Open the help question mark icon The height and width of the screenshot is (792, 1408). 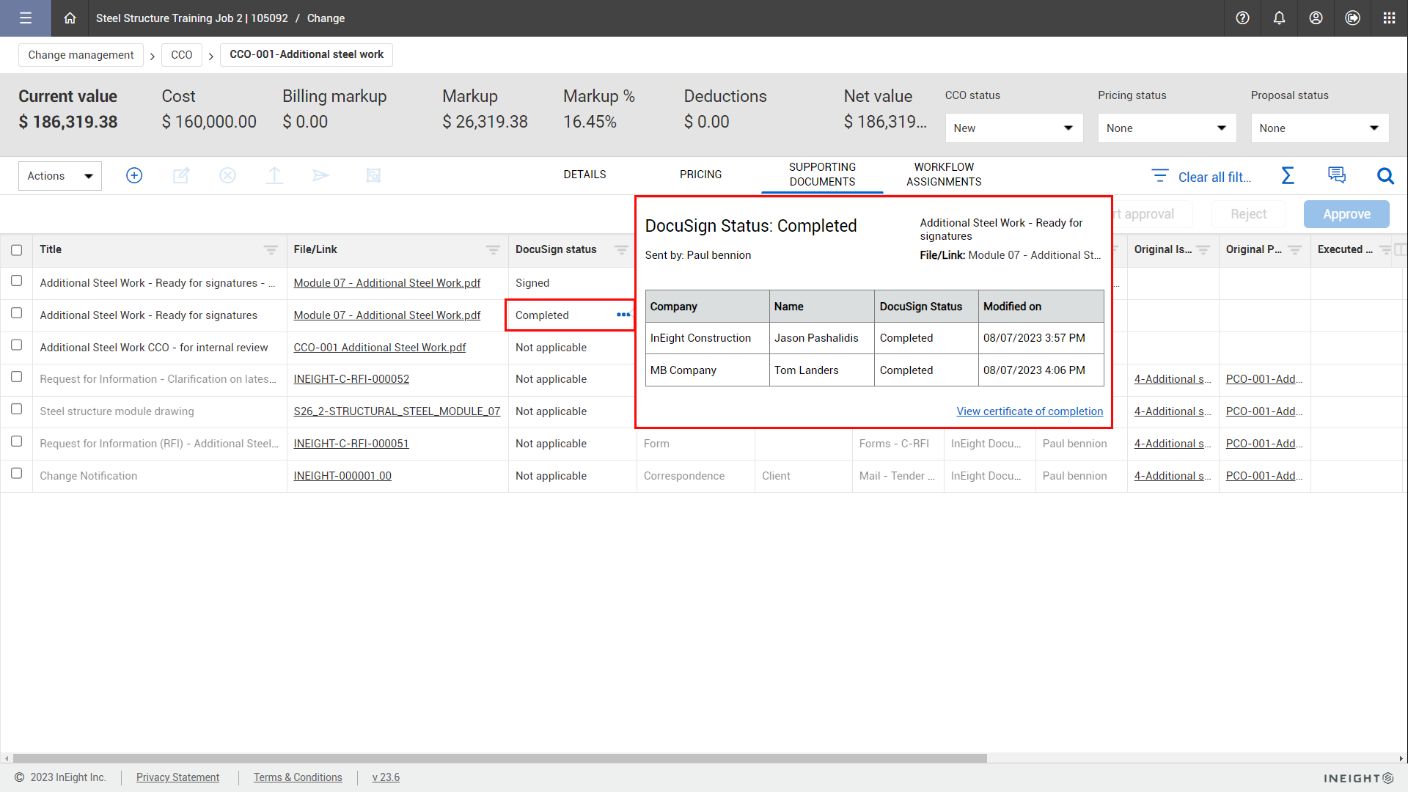click(x=1242, y=18)
